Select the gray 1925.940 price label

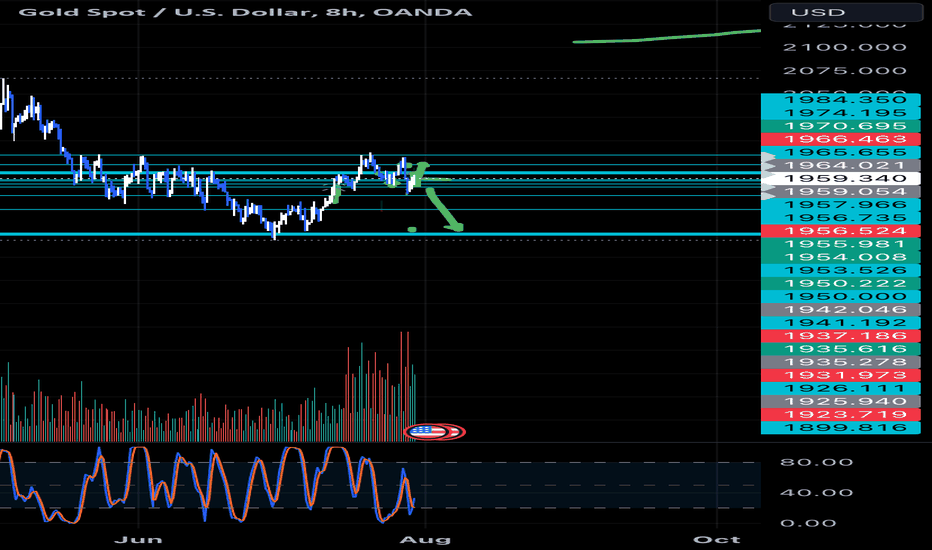click(840, 401)
